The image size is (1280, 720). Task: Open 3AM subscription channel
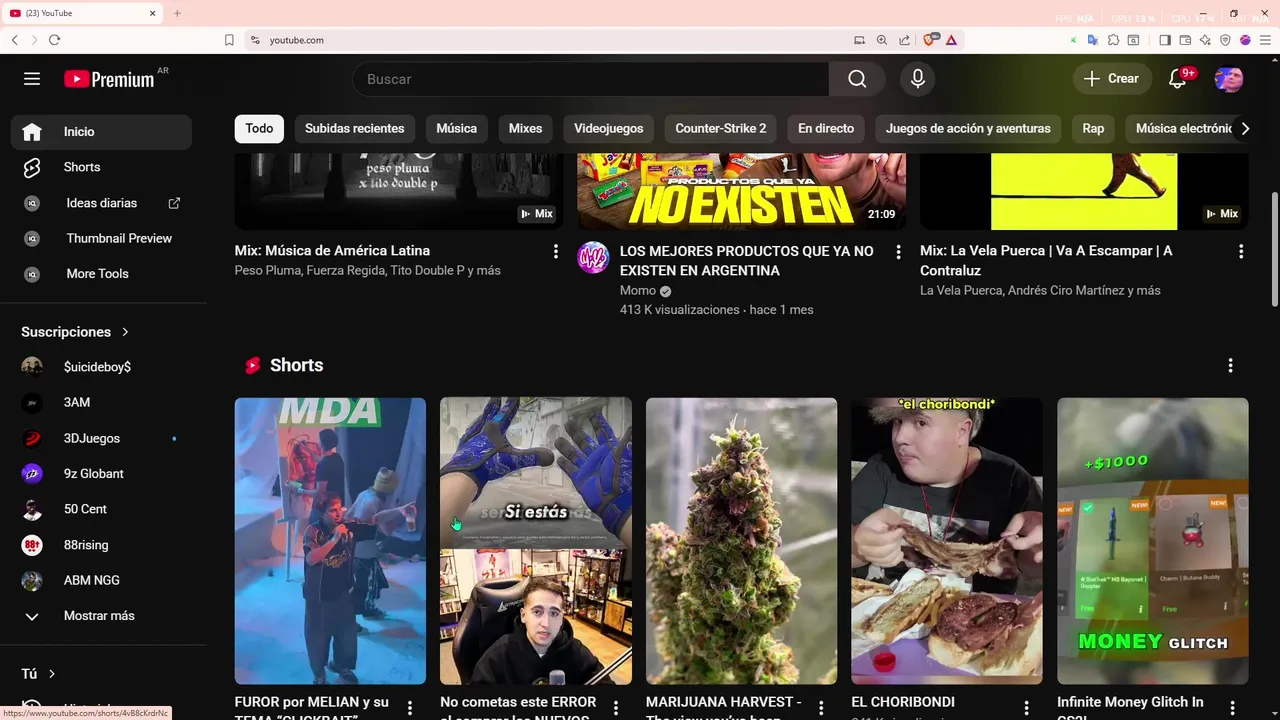(101, 403)
